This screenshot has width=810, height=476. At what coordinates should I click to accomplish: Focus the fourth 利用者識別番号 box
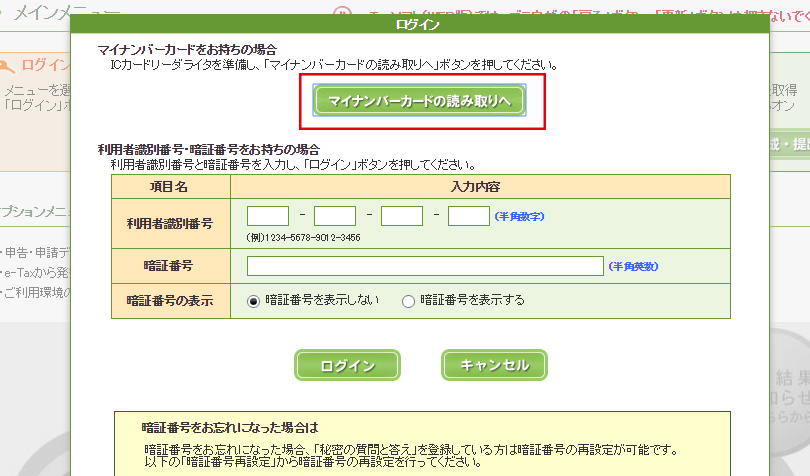point(469,216)
